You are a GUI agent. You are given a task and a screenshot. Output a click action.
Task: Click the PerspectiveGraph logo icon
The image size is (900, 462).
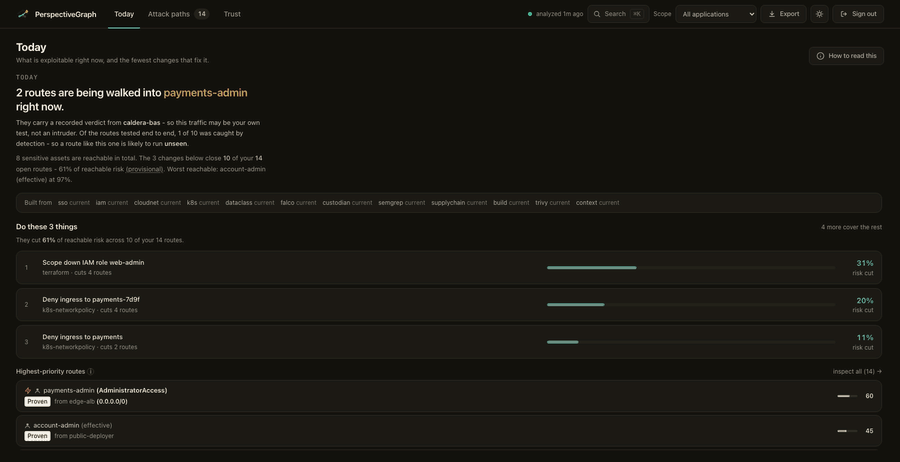[x=23, y=14]
